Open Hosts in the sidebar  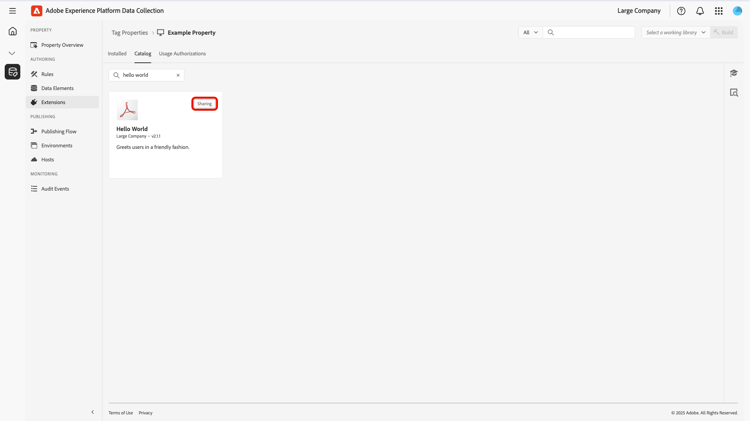tap(62, 159)
